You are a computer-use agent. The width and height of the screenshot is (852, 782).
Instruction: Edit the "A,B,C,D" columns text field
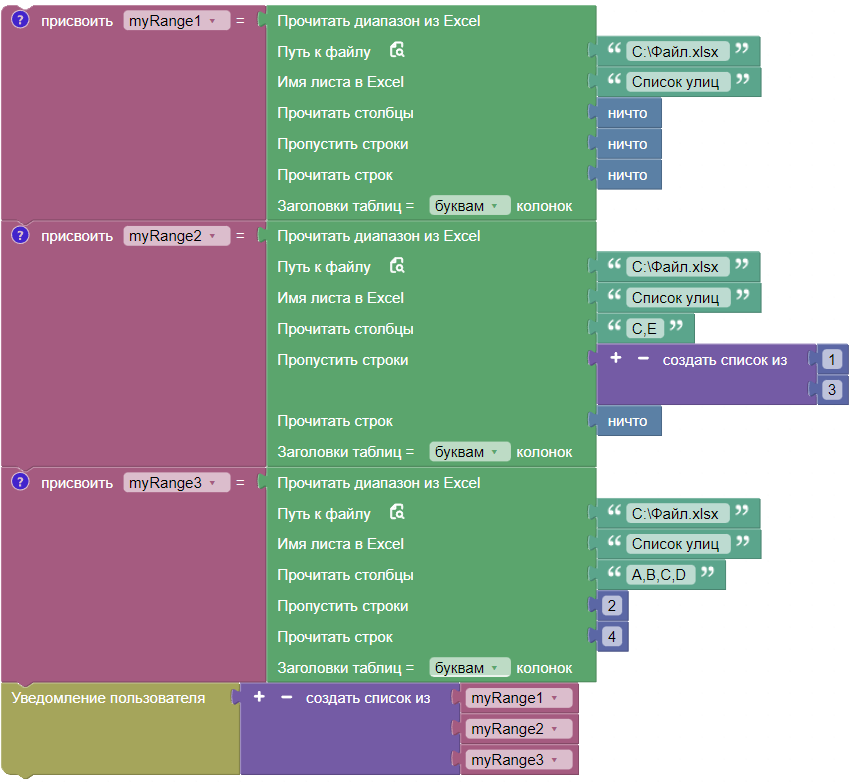point(660,574)
